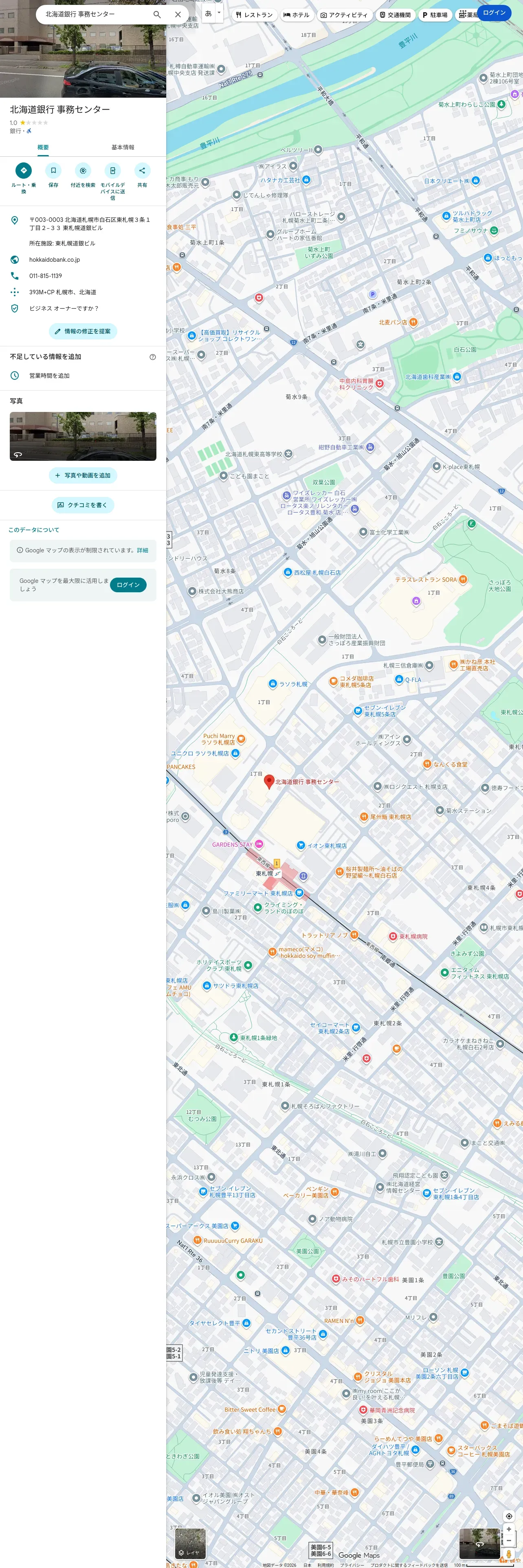Select the イオン東札幌店 shopping marker
Viewport: 523px width, 1568px height.
pos(300,845)
